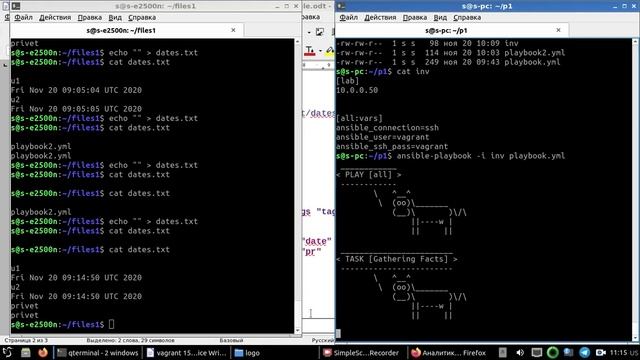Select the s@s-pc: ~/p1 tab

(452, 30)
